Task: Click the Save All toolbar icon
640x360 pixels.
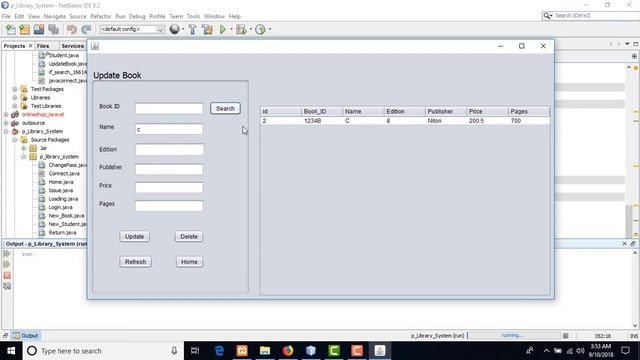Action: point(53,29)
